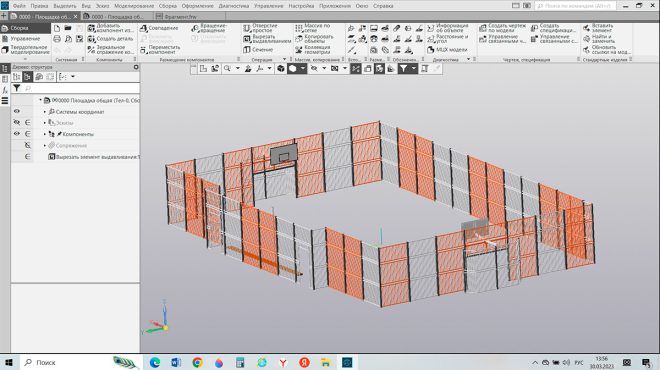The height and width of the screenshot is (370, 660).
Task: Hide 'Системы координат' using its eye icon
Action: [x=17, y=112]
